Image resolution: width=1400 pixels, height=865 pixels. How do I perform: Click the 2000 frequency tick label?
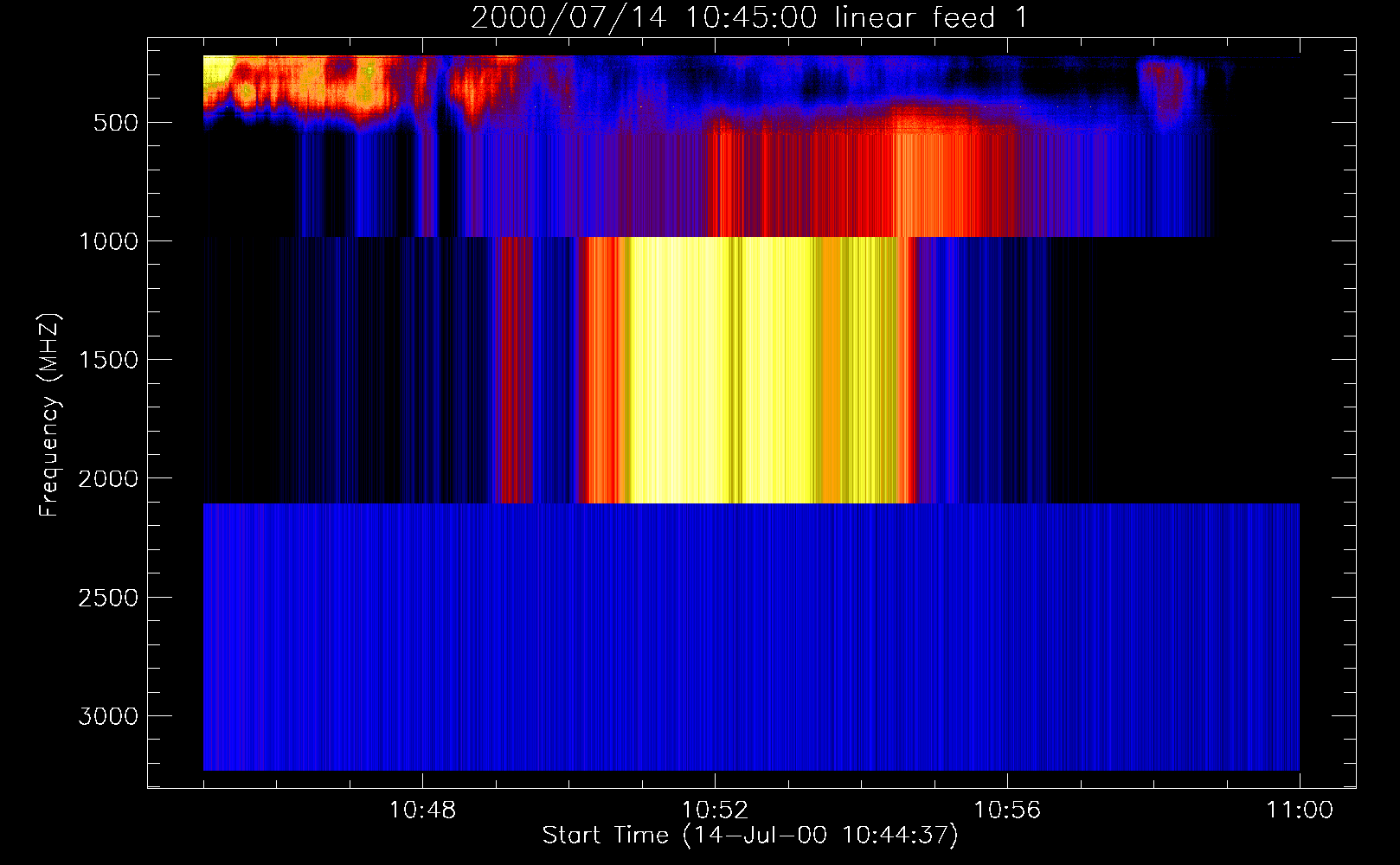coord(108,479)
